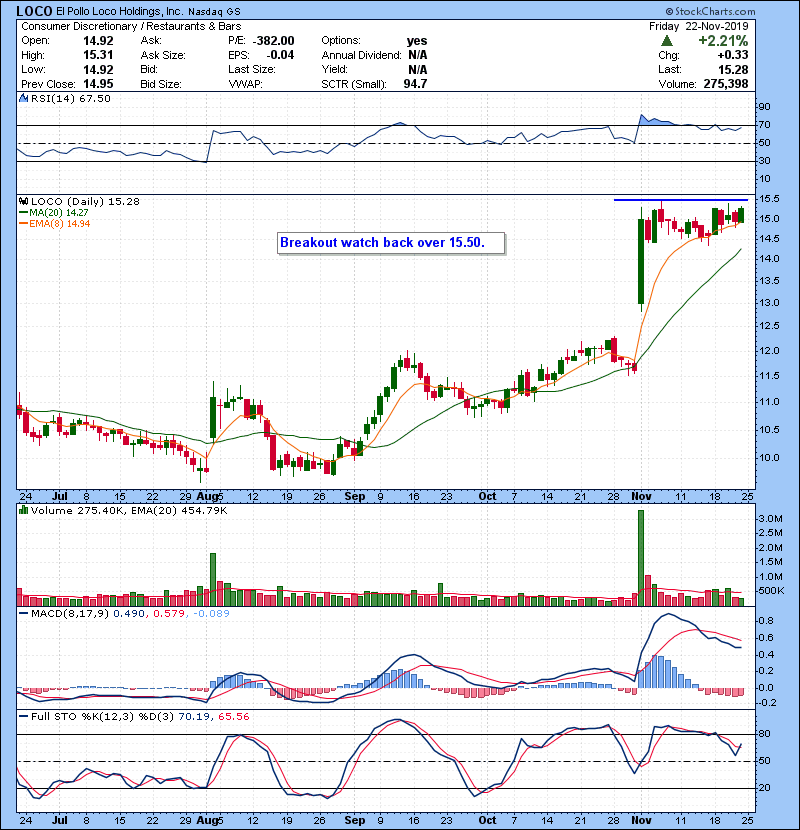The width and height of the screenshot is (800, 830).
Task: Click the 'EMA(8) 14.94' legend text
Action: [60, 224]
